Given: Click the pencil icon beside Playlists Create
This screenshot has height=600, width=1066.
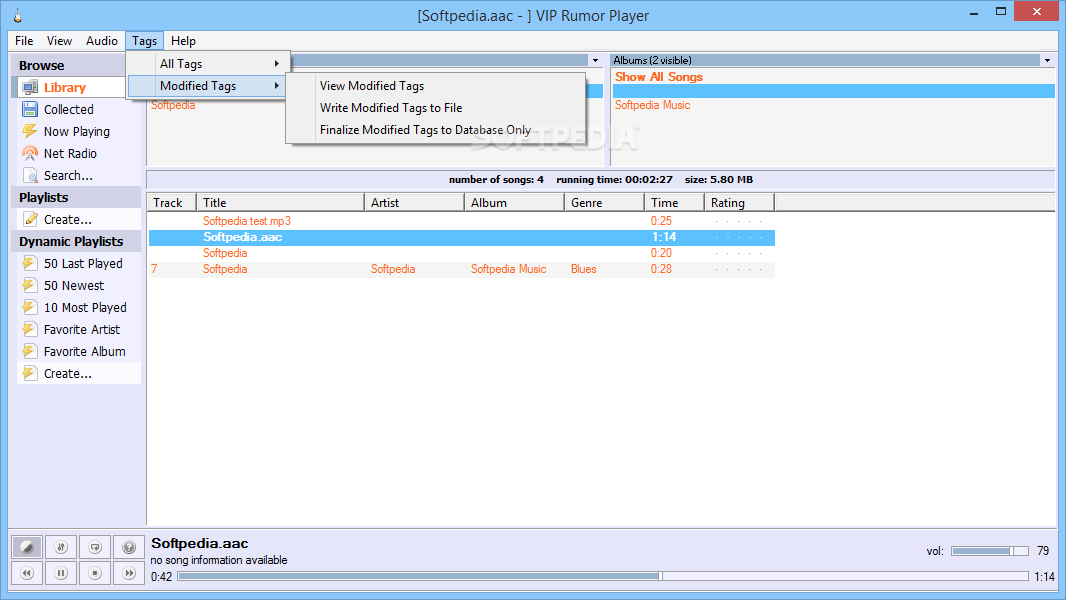Looking at the screenshot, I should pos(30,219).
